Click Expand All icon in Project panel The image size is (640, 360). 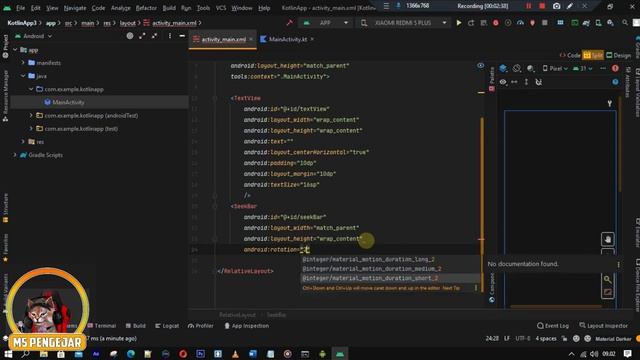pyautogui.click(x=142, y=36)
